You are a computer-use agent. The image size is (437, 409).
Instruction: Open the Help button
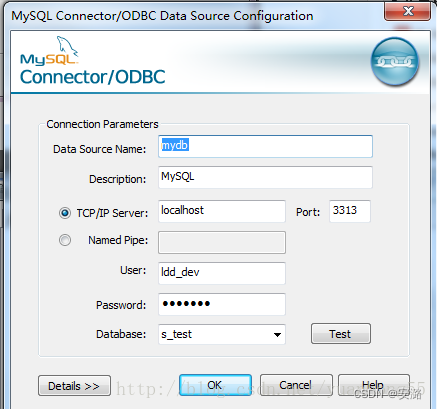[x=374, y=385]
